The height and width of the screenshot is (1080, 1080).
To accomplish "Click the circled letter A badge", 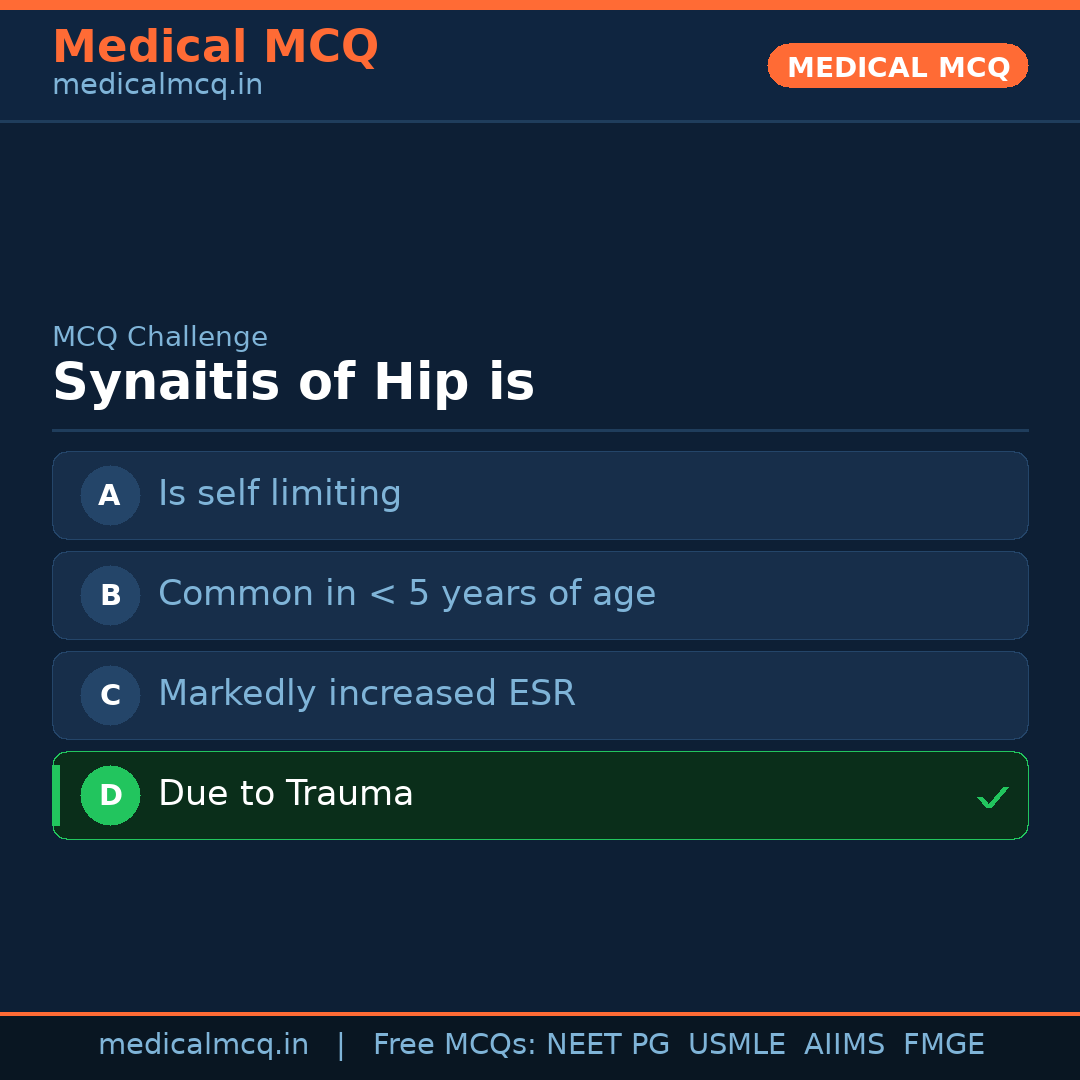I will tap(110, 495).
